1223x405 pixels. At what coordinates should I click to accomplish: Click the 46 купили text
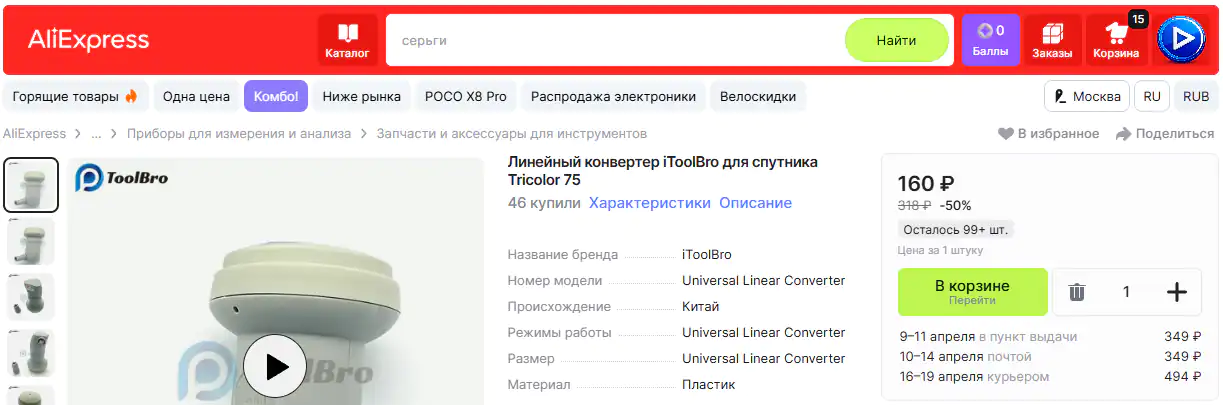544,203
